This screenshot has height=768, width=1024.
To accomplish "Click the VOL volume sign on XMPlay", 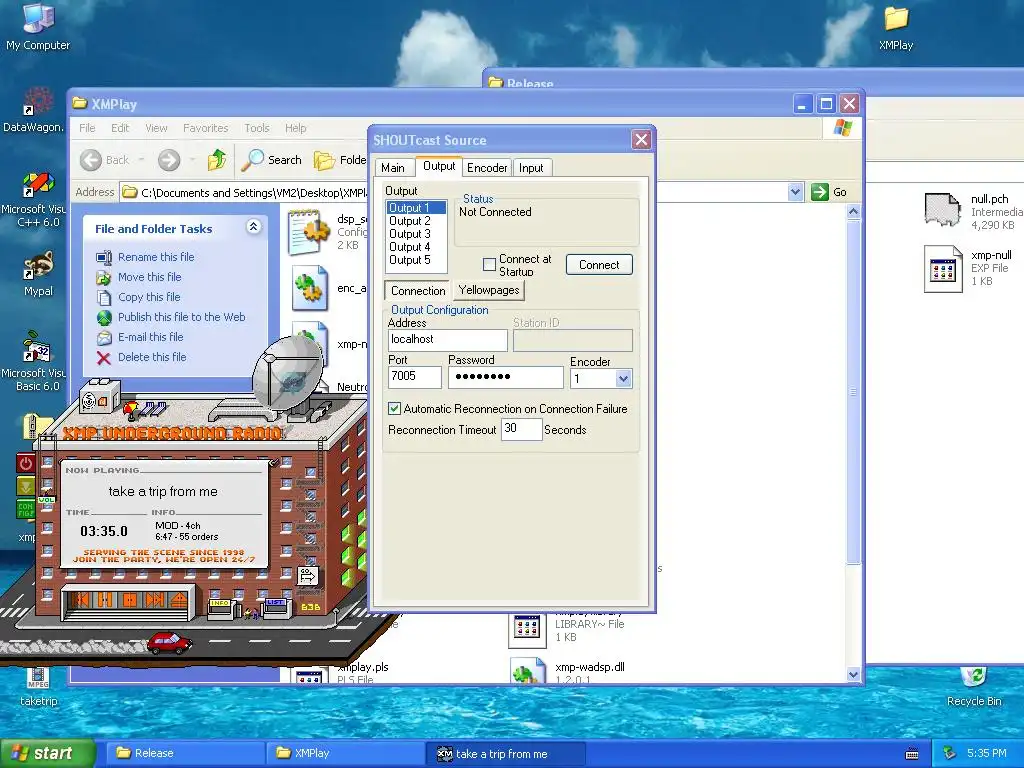I will pos(46,500).
